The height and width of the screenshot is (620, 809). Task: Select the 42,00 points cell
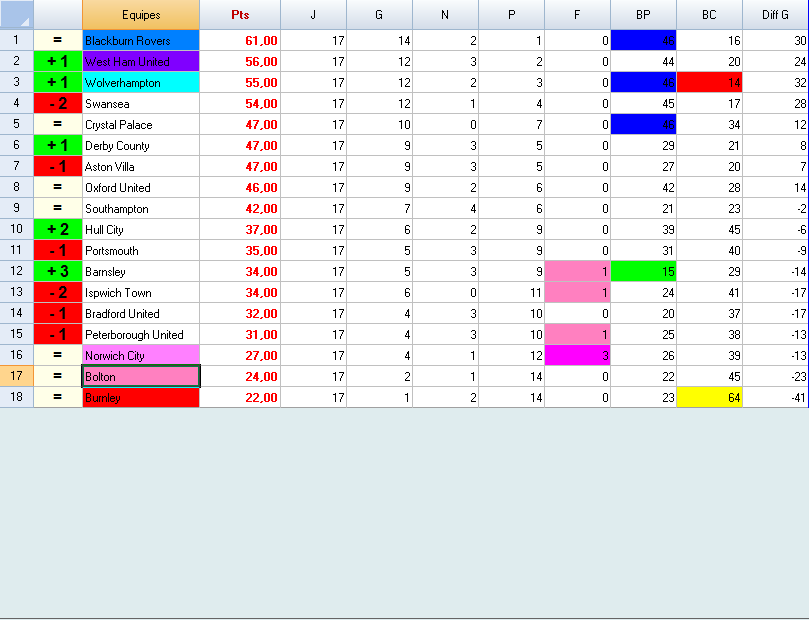point(240,208)
